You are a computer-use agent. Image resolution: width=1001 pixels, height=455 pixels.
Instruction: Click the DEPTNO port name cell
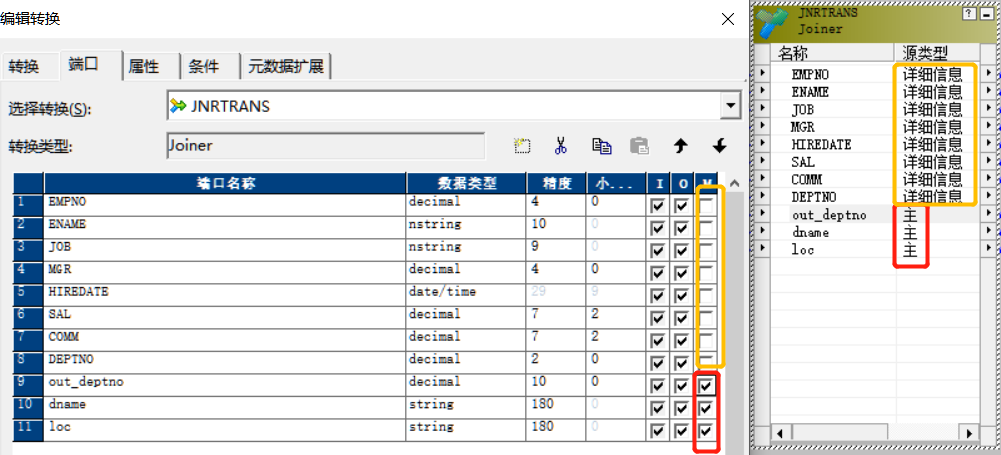[x=225, y=362]
